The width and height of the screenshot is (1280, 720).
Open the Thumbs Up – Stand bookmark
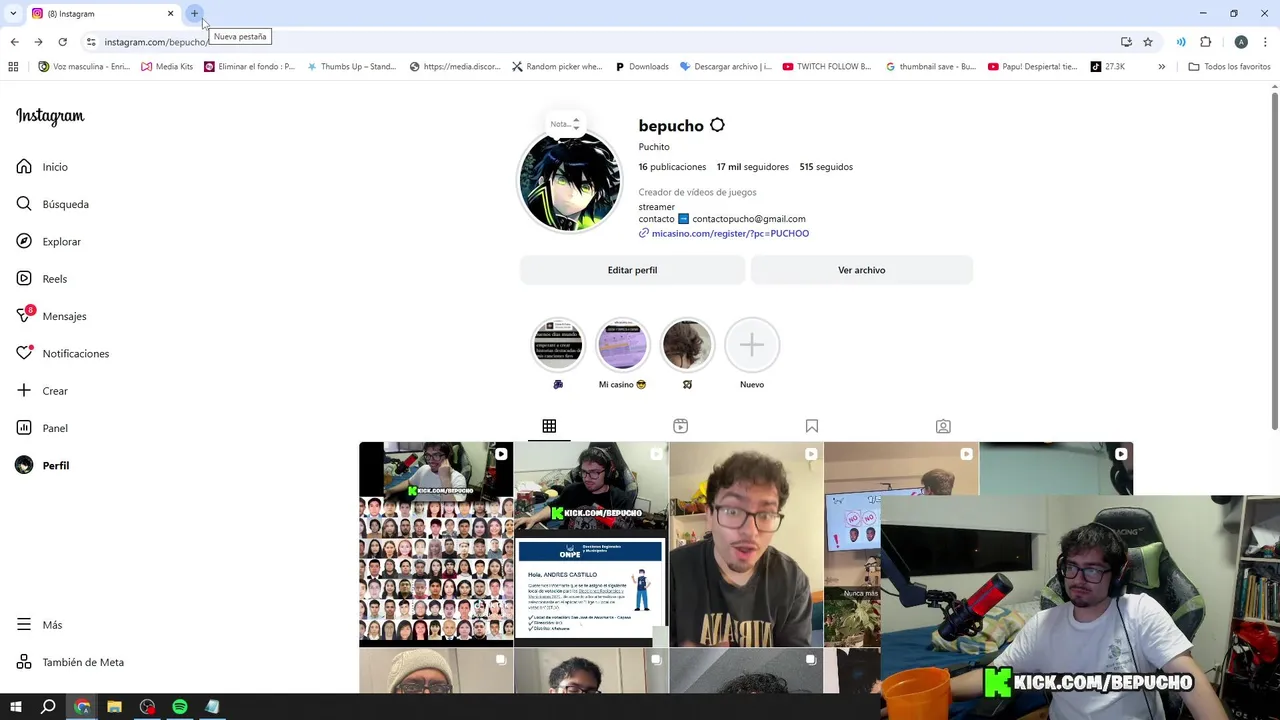coord(352,67)
